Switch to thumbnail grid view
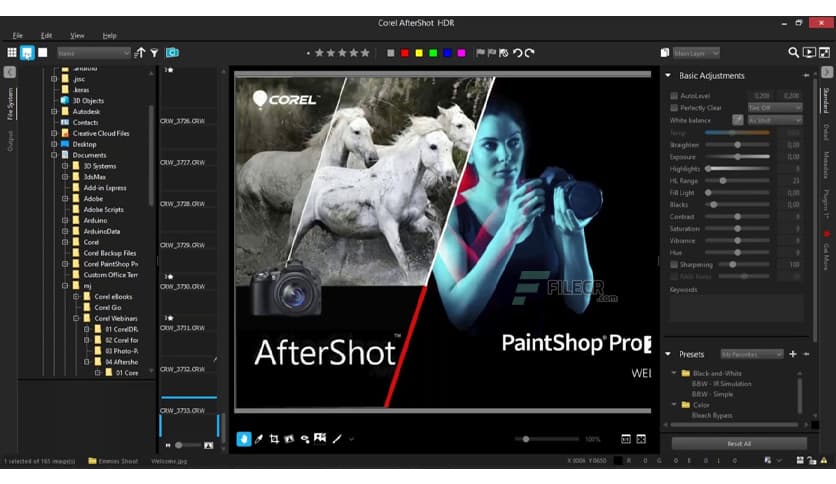836x484 pixels. click(x=12, y=52)
